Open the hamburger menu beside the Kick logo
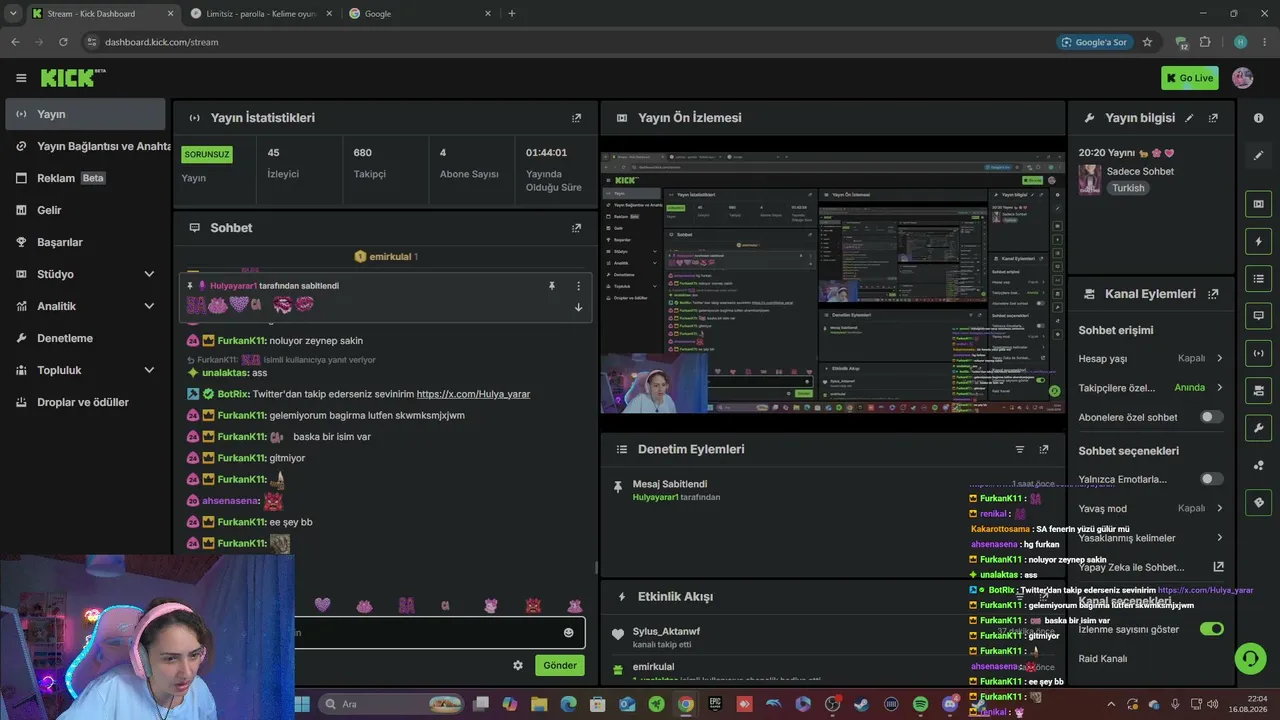The height and width of the screenshot is (720, 1280). point(21,78)
